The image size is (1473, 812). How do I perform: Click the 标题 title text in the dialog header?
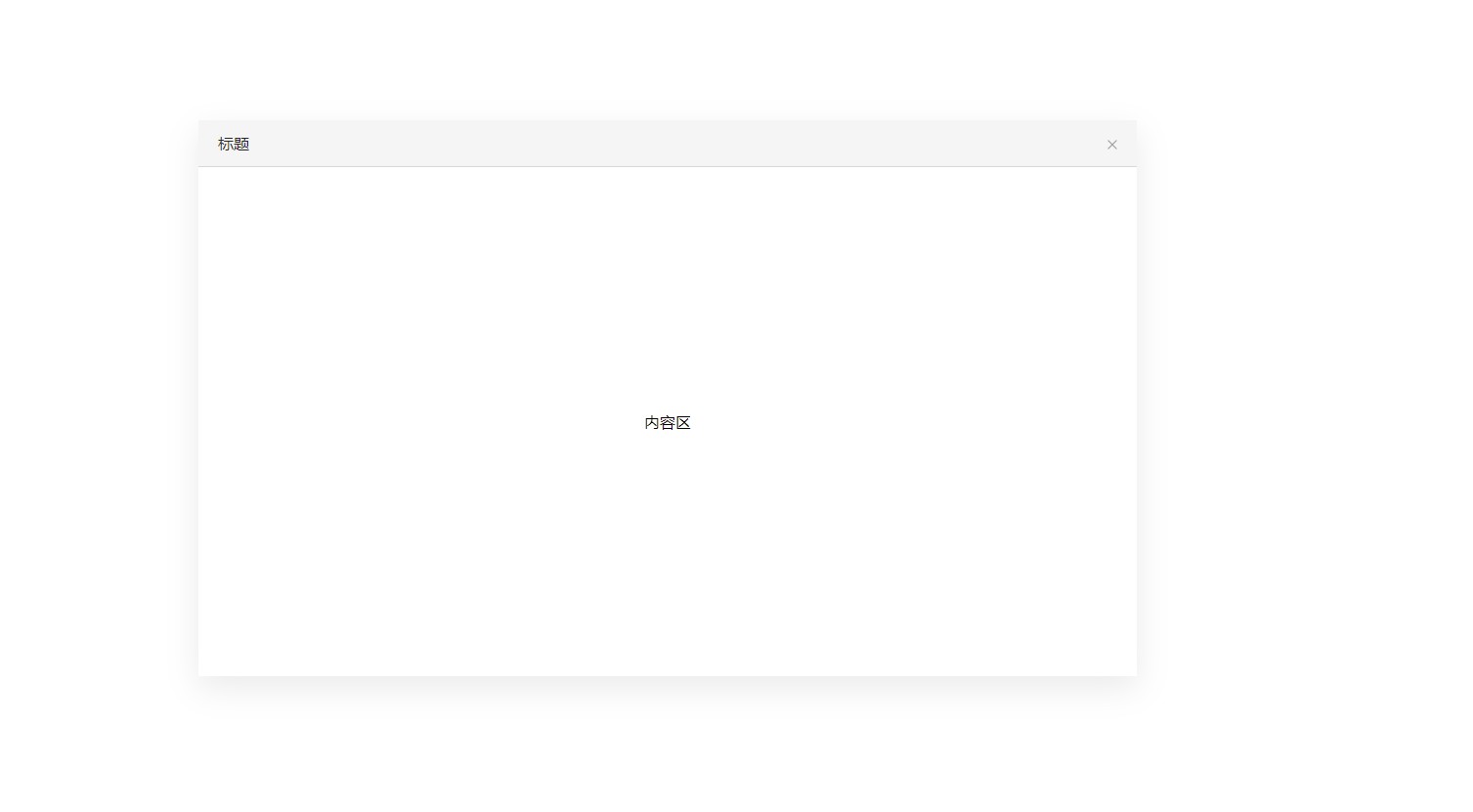point(234,144)
